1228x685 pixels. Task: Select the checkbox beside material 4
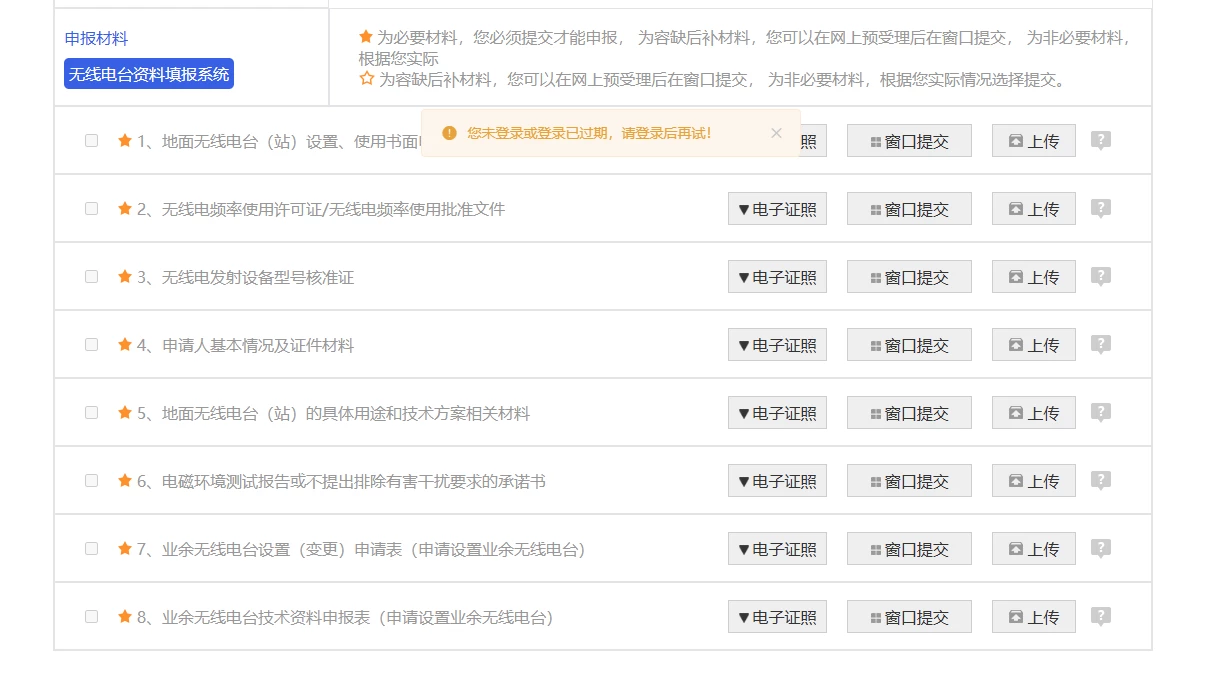[x=91, y=344]
